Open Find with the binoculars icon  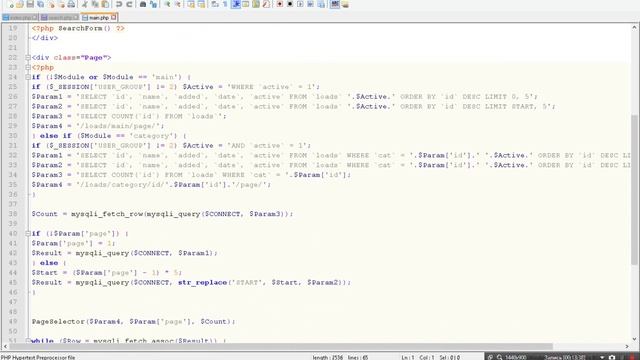tap(143, 4)
